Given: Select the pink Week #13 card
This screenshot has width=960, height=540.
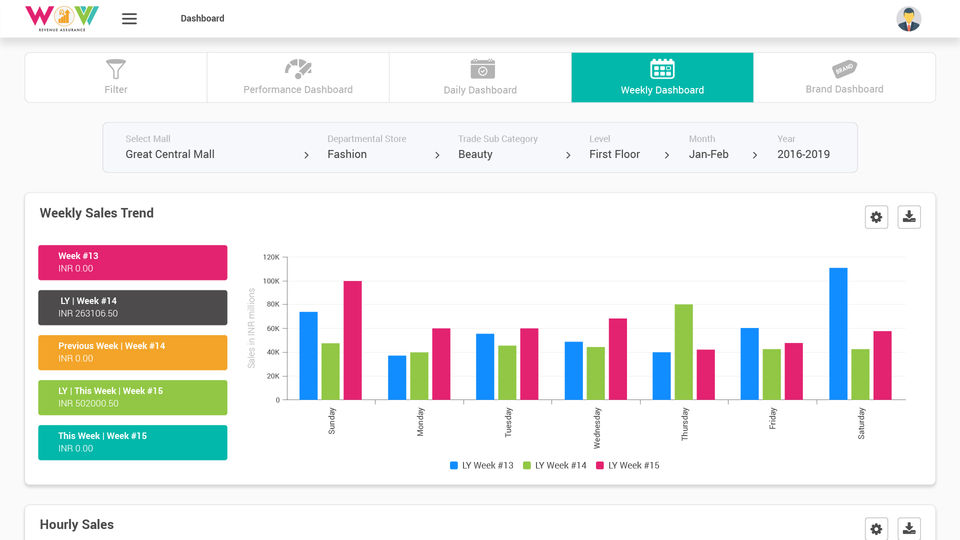Looking at the screenshot, I should click(x=133, y=263).
